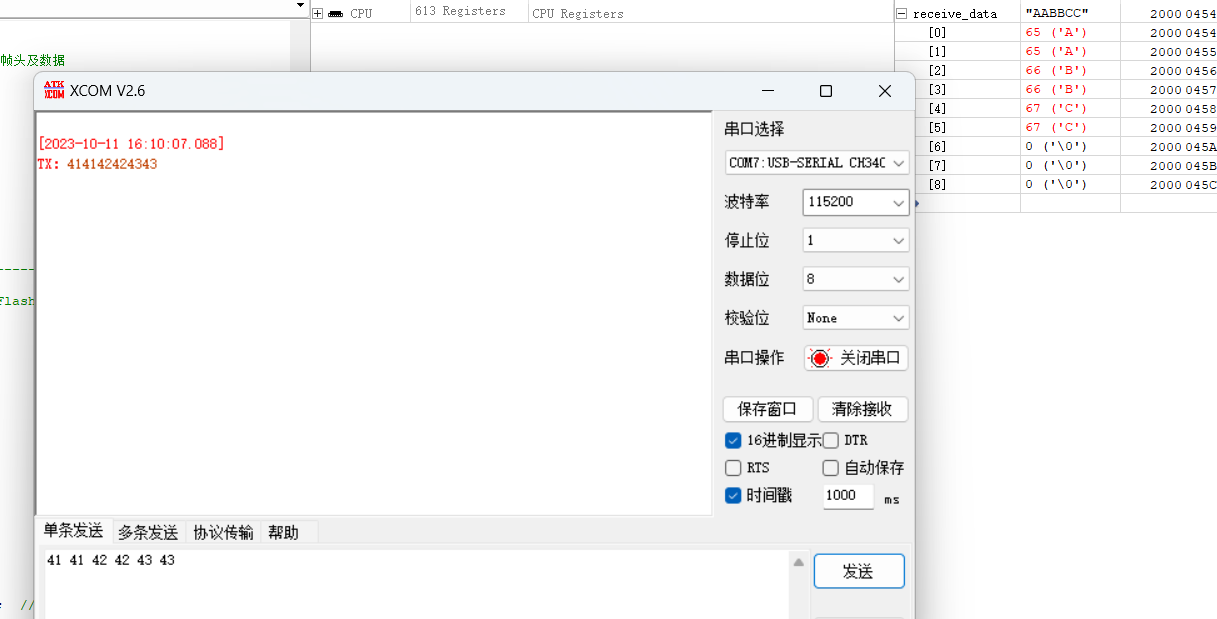Image resolution: width=1217 pixels, height=619 pixels.
Task: Click the send text box with 41 41 42
Action: point(416,584)
